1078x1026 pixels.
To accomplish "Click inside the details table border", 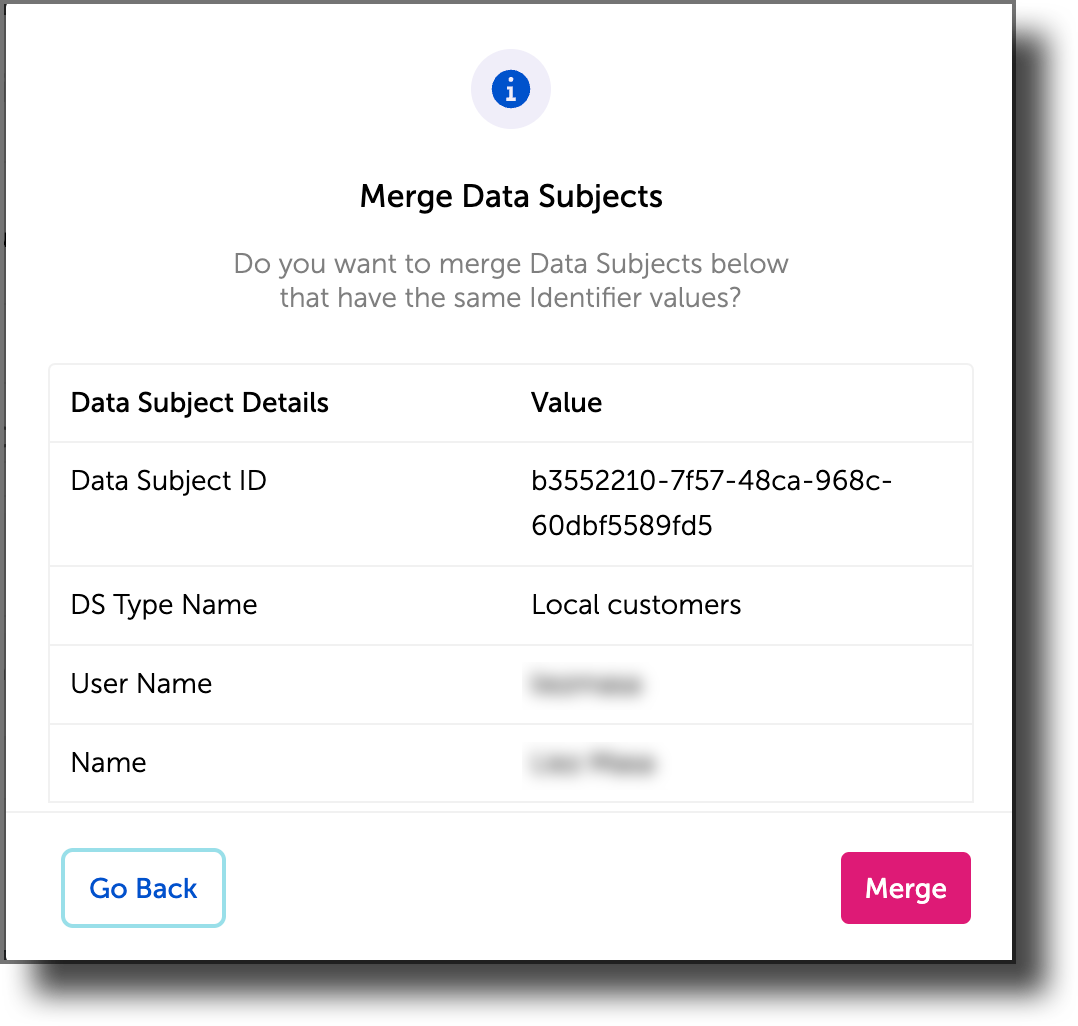I will (x=511, y=580).
